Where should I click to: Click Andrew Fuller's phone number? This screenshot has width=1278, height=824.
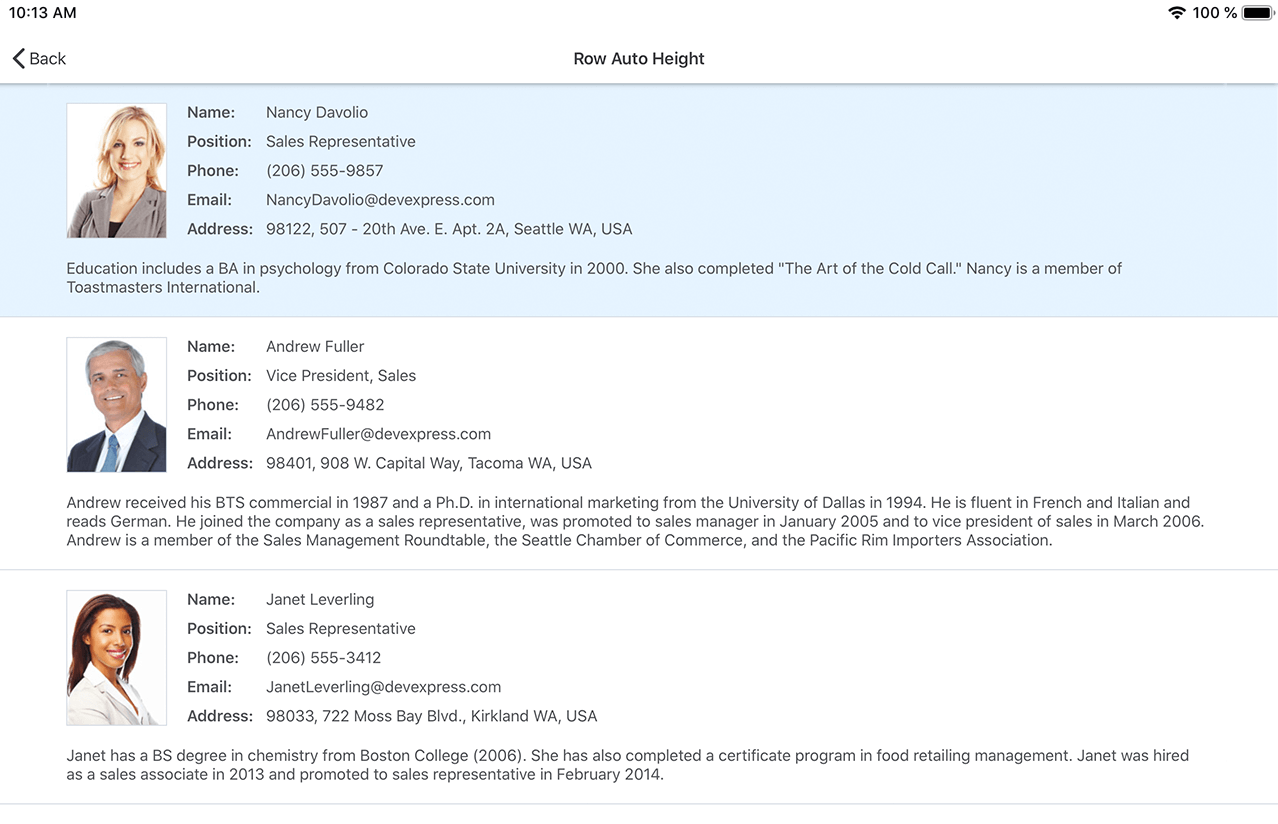(x=325, y=404)
